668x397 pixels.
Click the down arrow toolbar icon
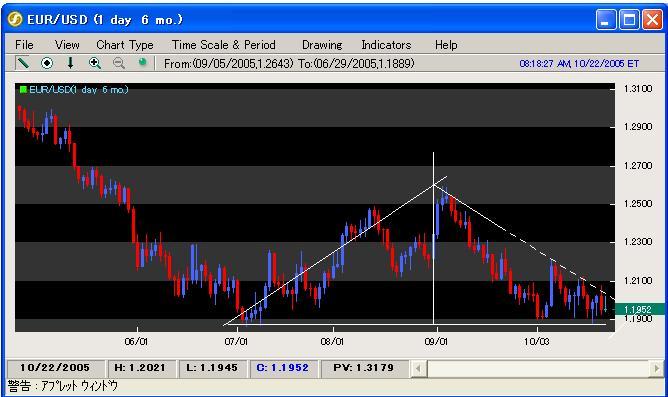tap(70, 63)
